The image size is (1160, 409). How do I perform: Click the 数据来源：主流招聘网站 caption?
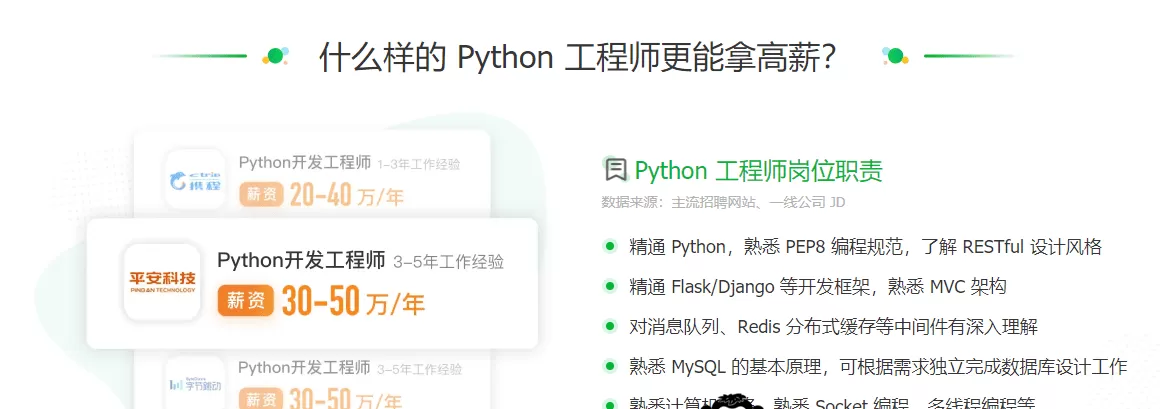pos(722,202)
